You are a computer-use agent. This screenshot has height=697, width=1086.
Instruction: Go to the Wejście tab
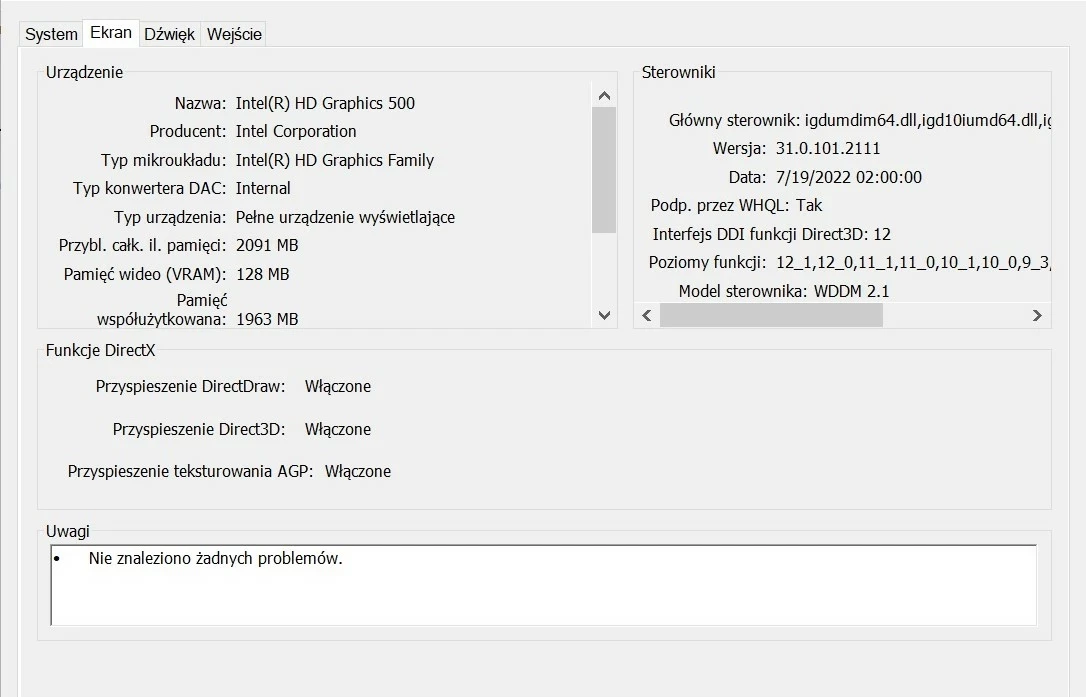pyautogui.click(x=234, y=34)
